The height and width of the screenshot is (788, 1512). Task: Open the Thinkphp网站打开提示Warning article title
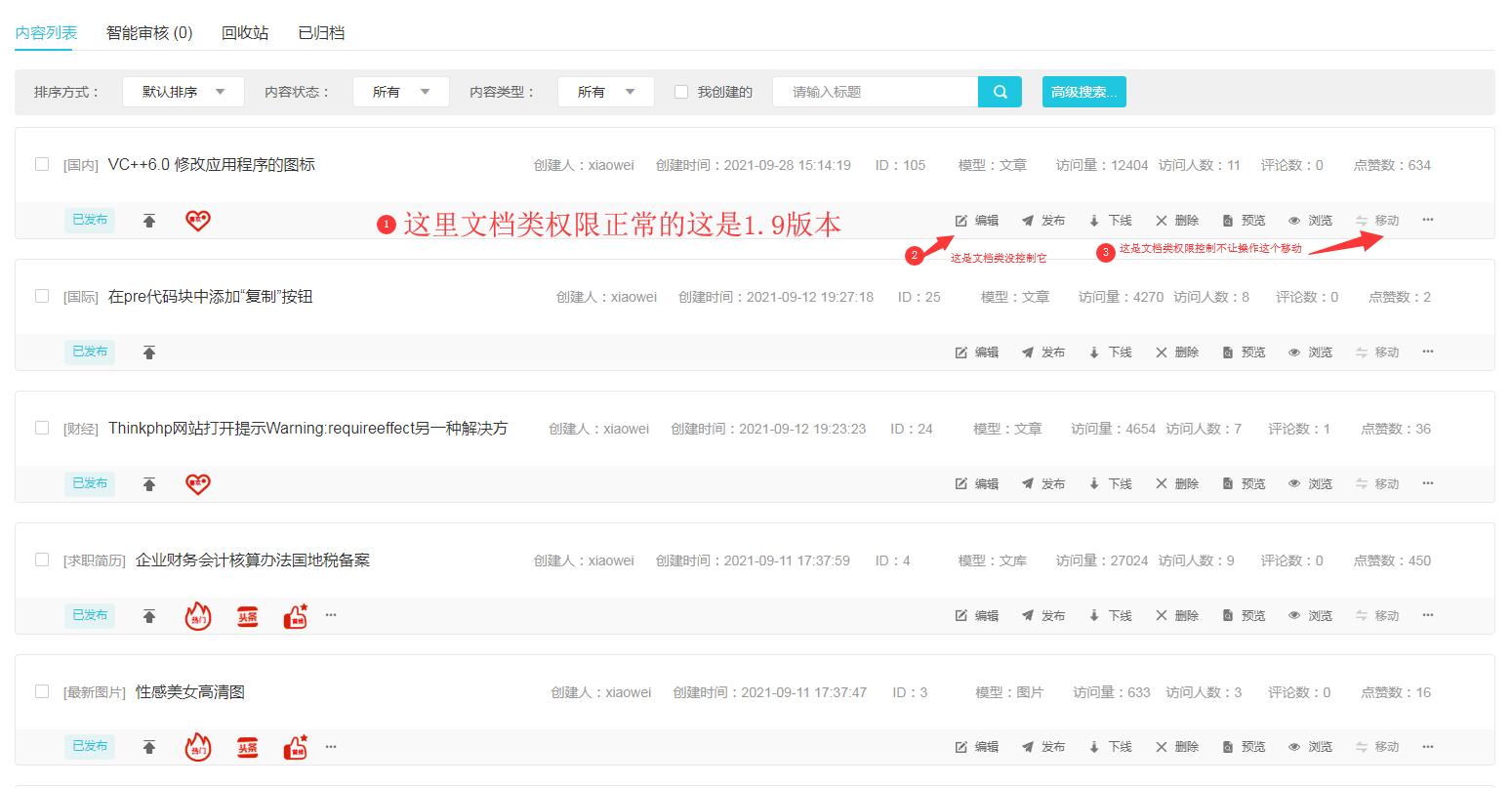(x=308, y=428)
